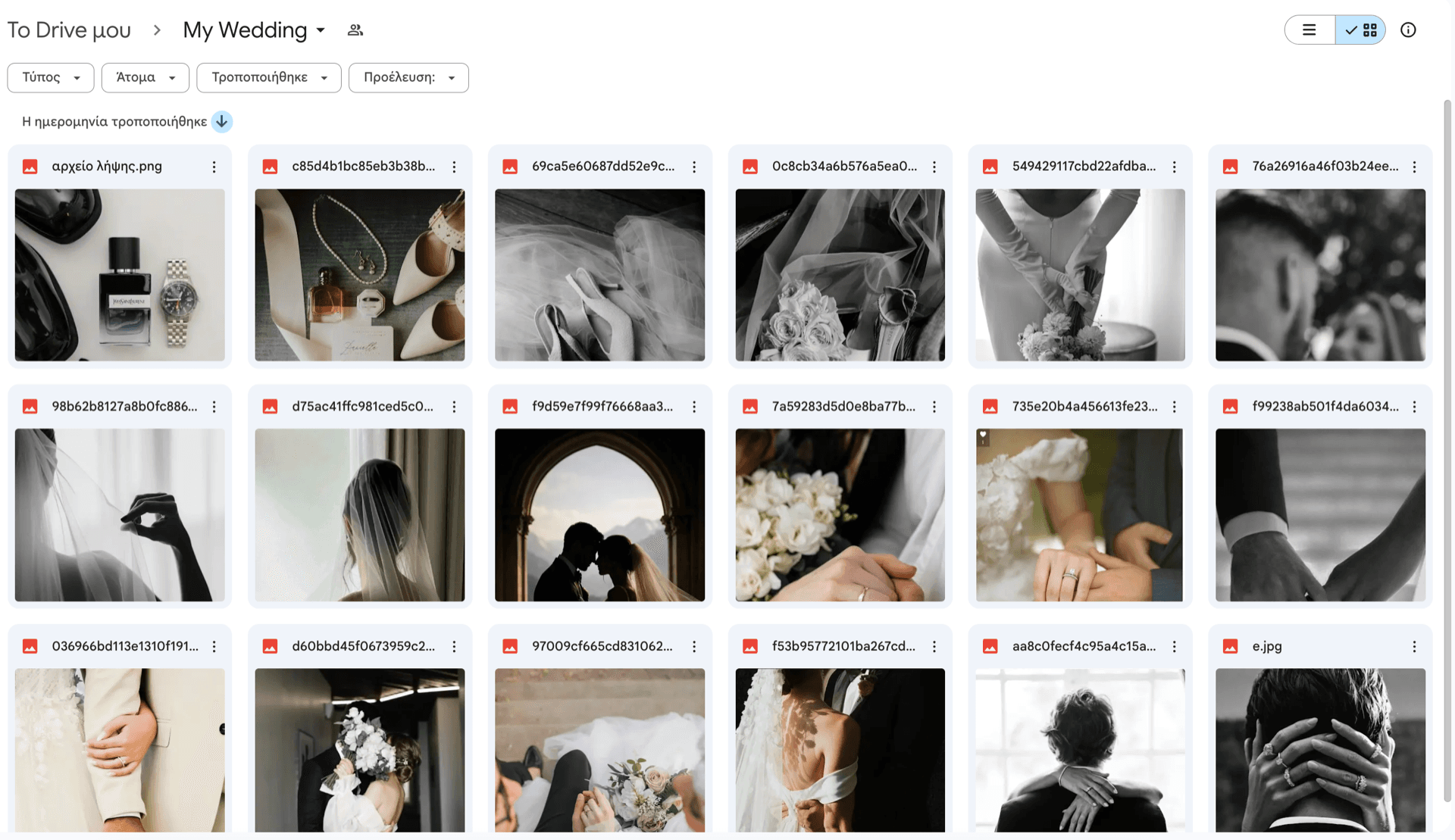Select file name 97009cf665cd831062...
The width and height of the screenshot is (1455, 840).
pyautogui.click(x=602, y=646)
